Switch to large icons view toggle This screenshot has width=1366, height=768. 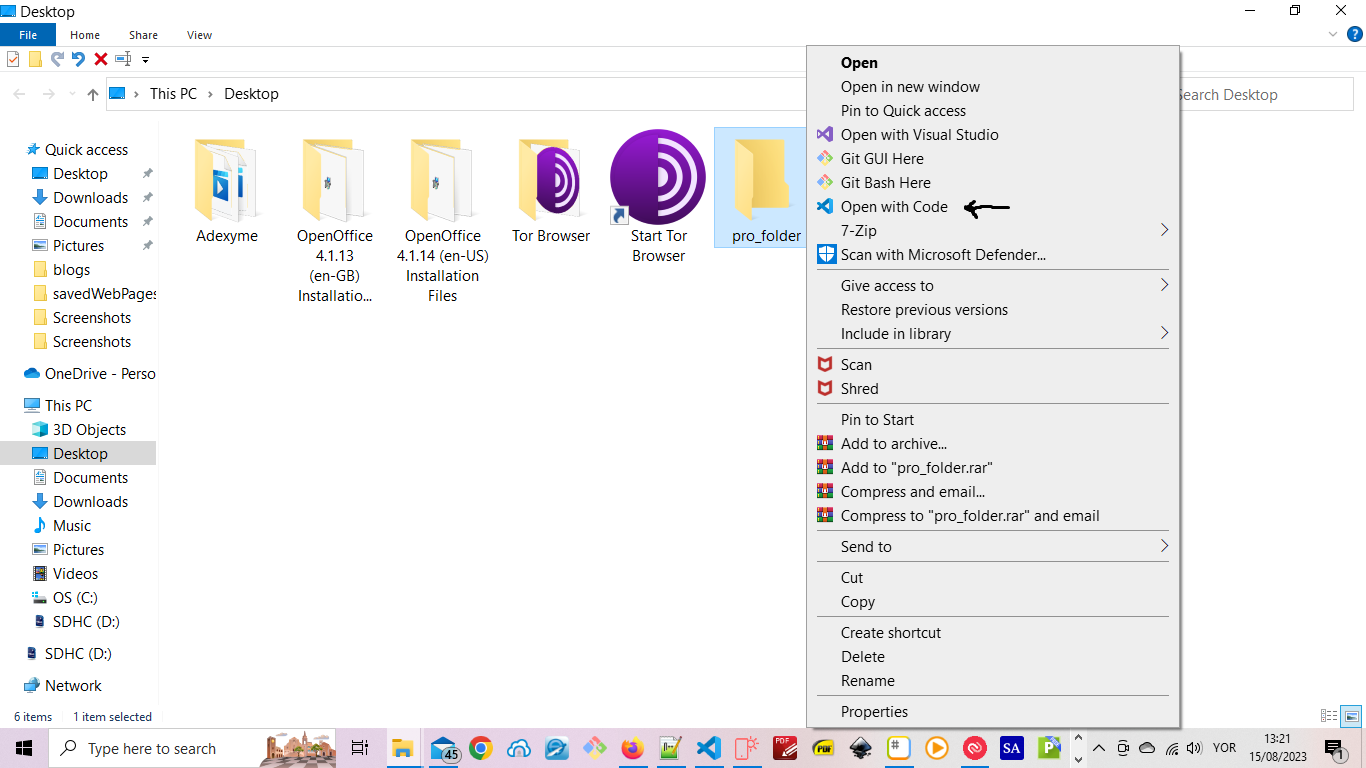1351,716
